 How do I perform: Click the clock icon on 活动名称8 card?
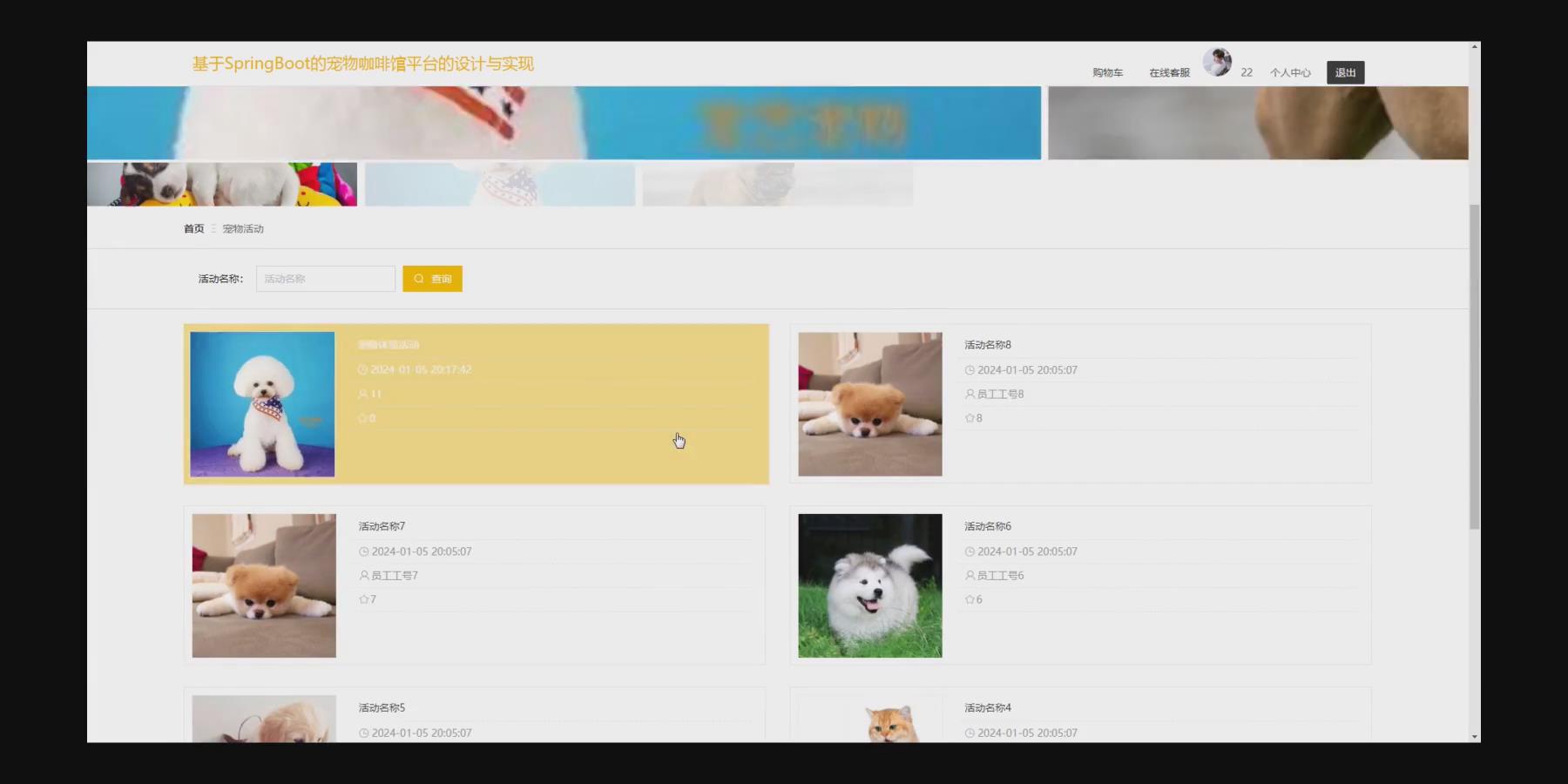pyautogui.click(x=970, y=370)
